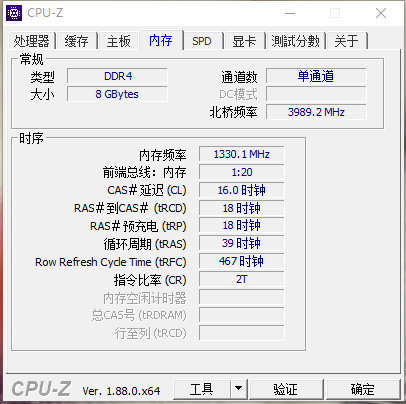The image size is (406, 404).
Task: Click the 1330.1 MHz memory frequency field
Action: click(x=242, y=154)
